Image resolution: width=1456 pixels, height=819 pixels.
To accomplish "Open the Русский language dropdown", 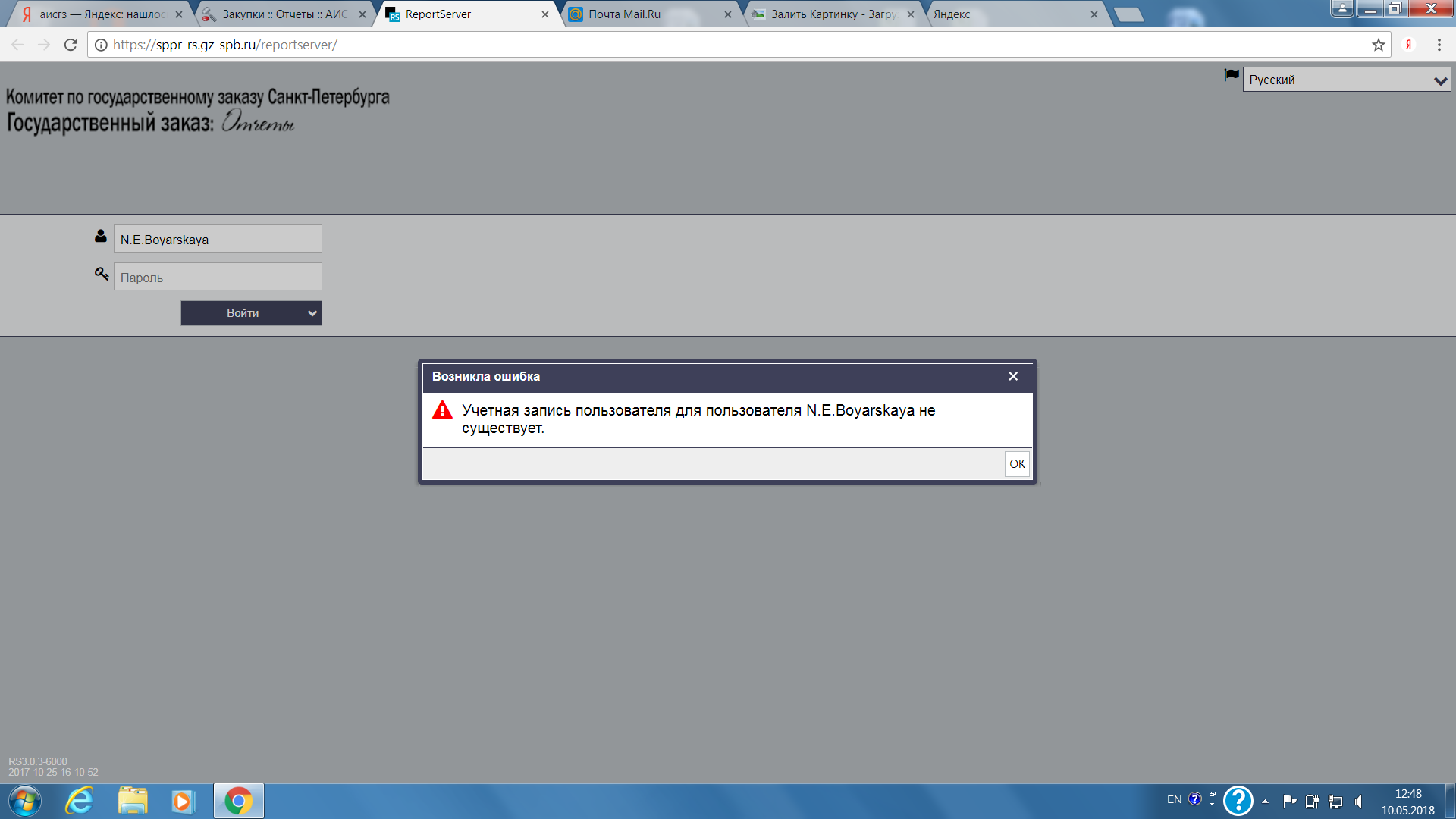I will point(1346,80).
